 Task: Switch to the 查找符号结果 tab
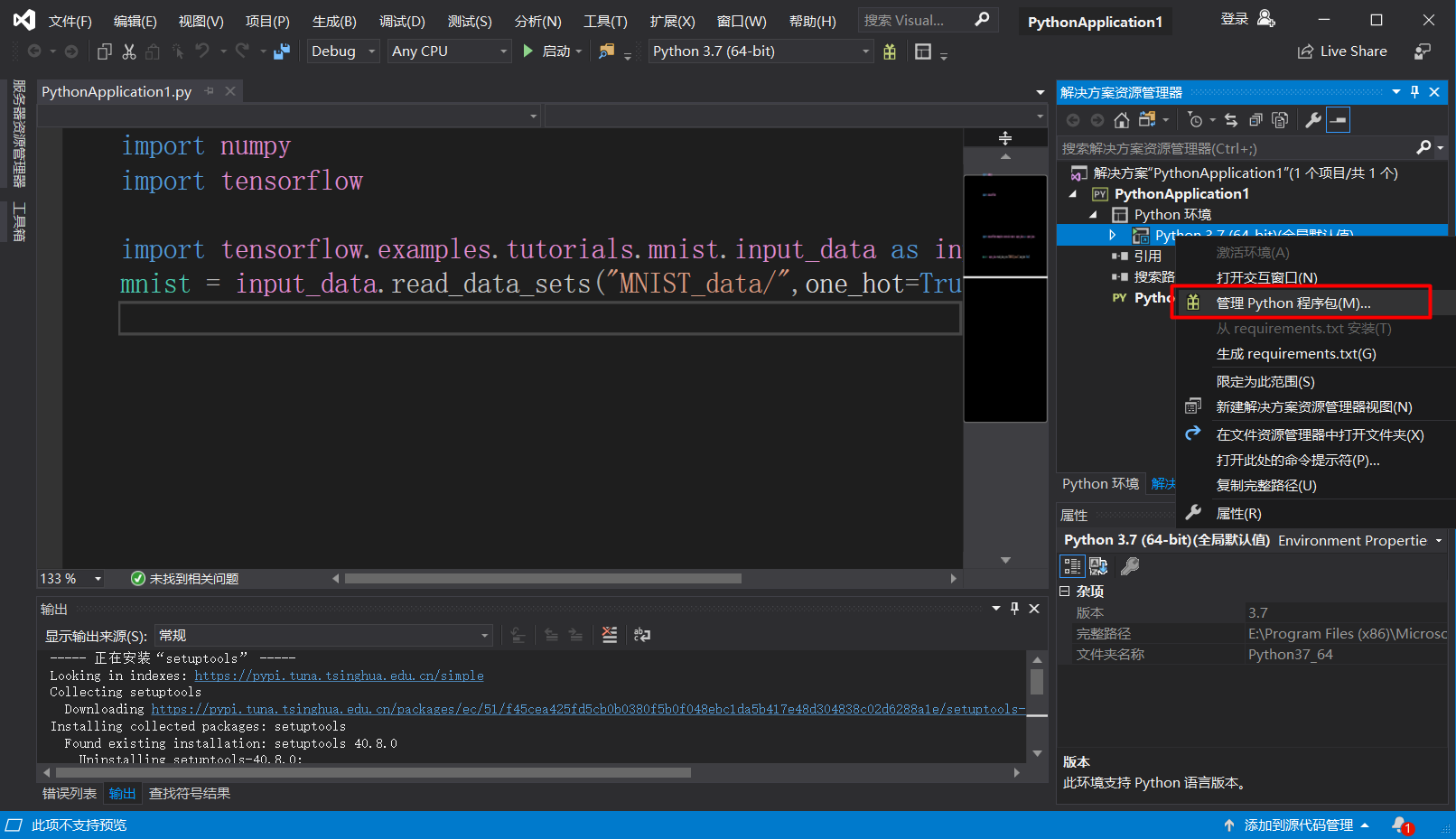coord(190,794)
